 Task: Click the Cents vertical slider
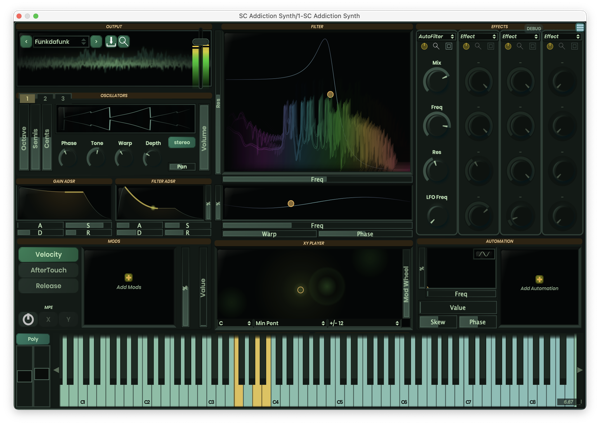point(47,137)
